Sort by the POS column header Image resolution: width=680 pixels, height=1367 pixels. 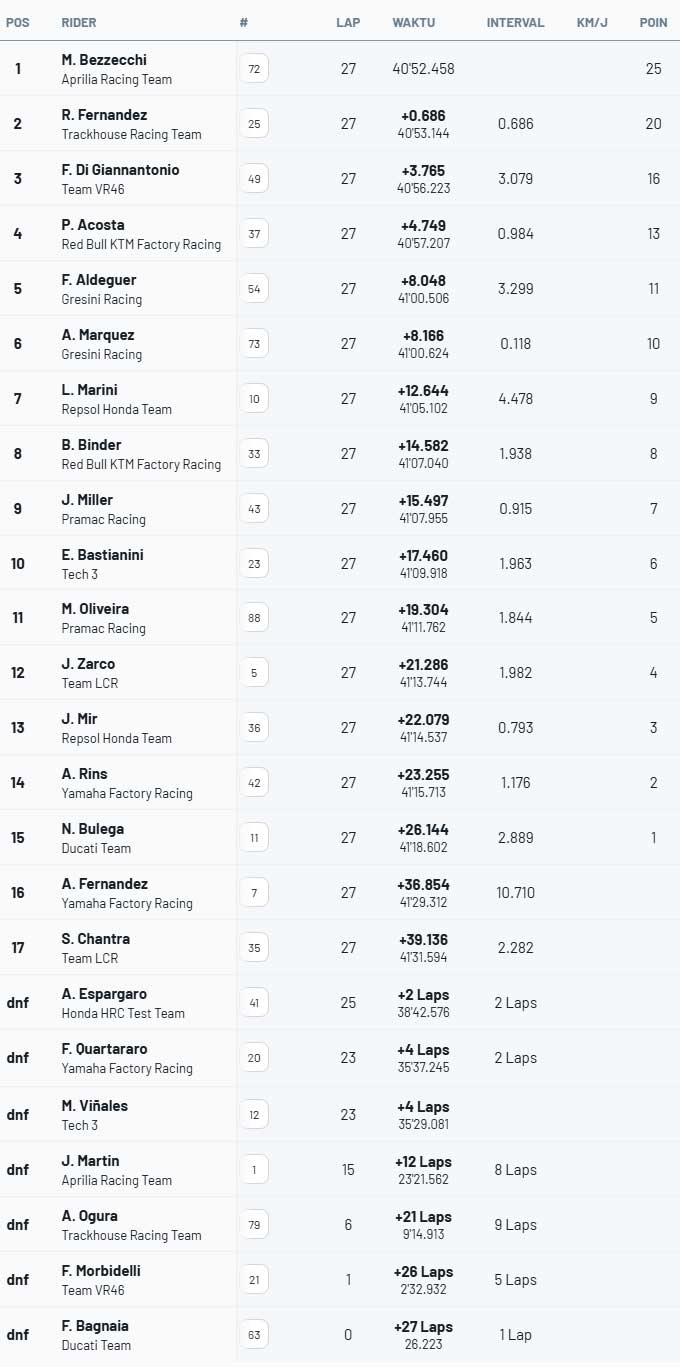click(18, 22)
